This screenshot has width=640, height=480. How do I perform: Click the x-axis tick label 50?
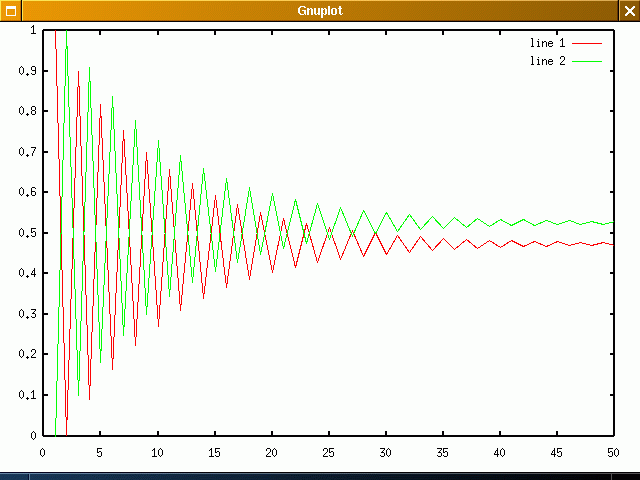pyautogui.click(x=613, y=452)
